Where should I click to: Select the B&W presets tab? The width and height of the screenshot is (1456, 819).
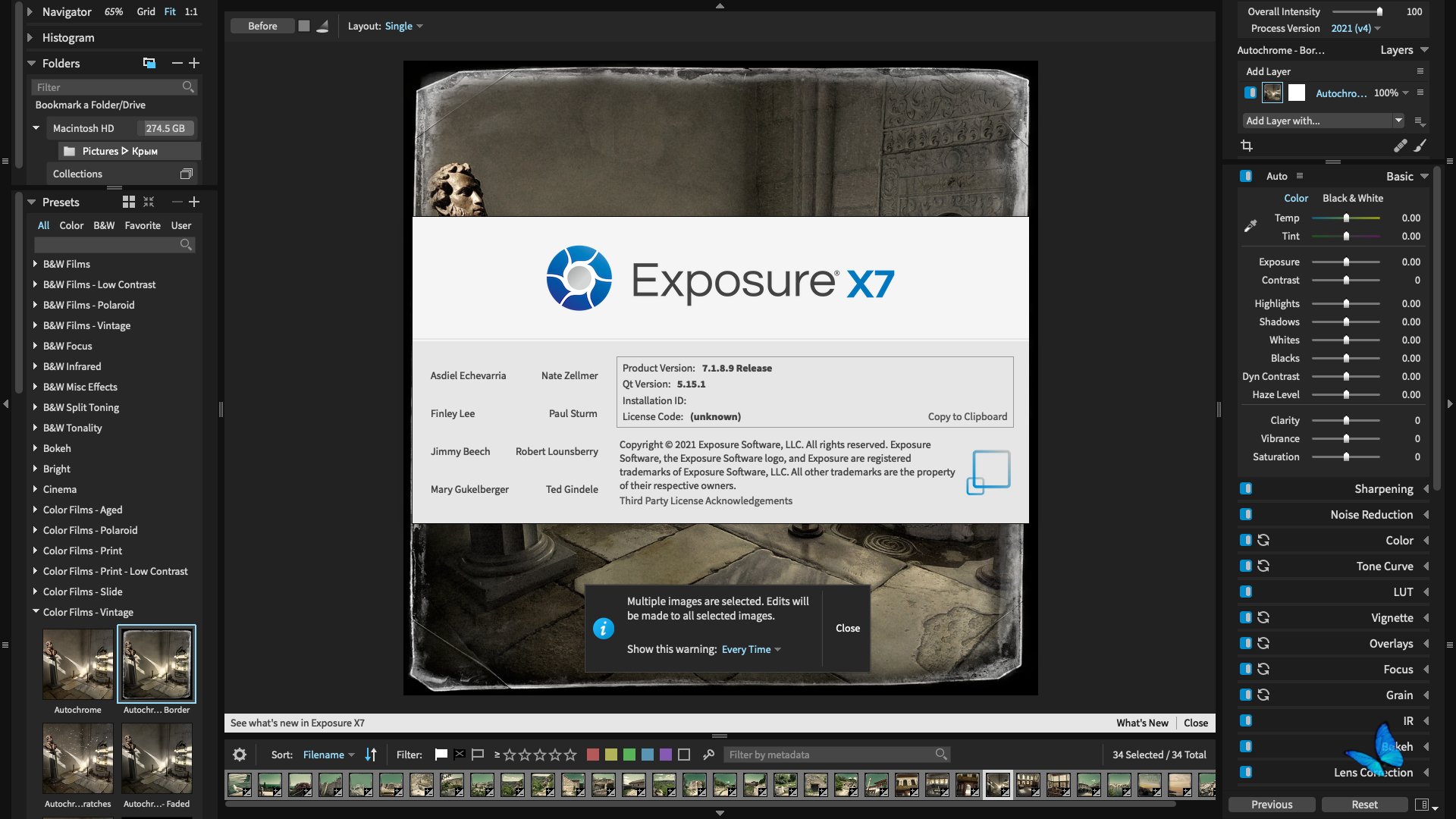click(x=104, y=225)
